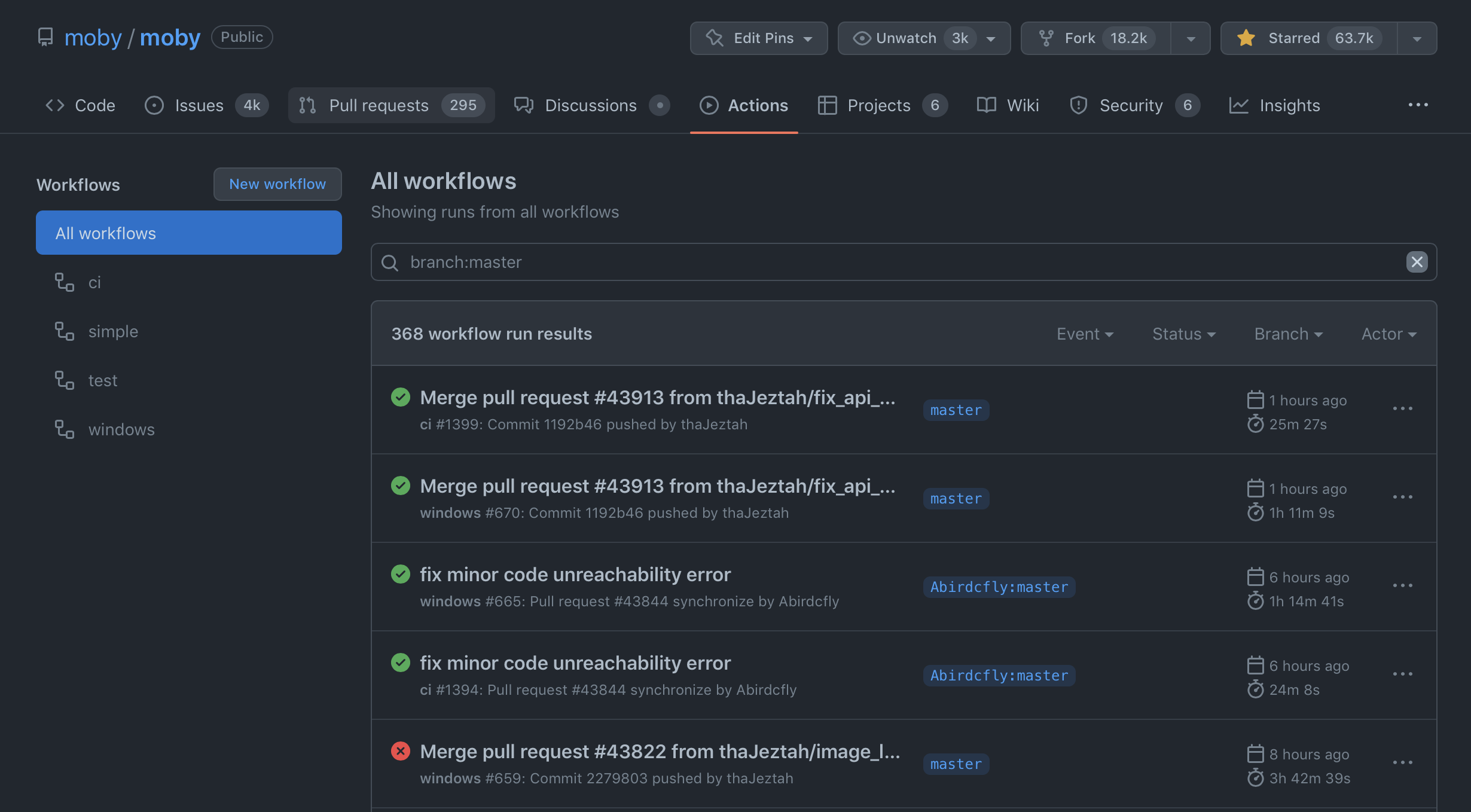Click the Projects board icon
The height and width of the screenshot is (812, 1471).
(828, 105)
